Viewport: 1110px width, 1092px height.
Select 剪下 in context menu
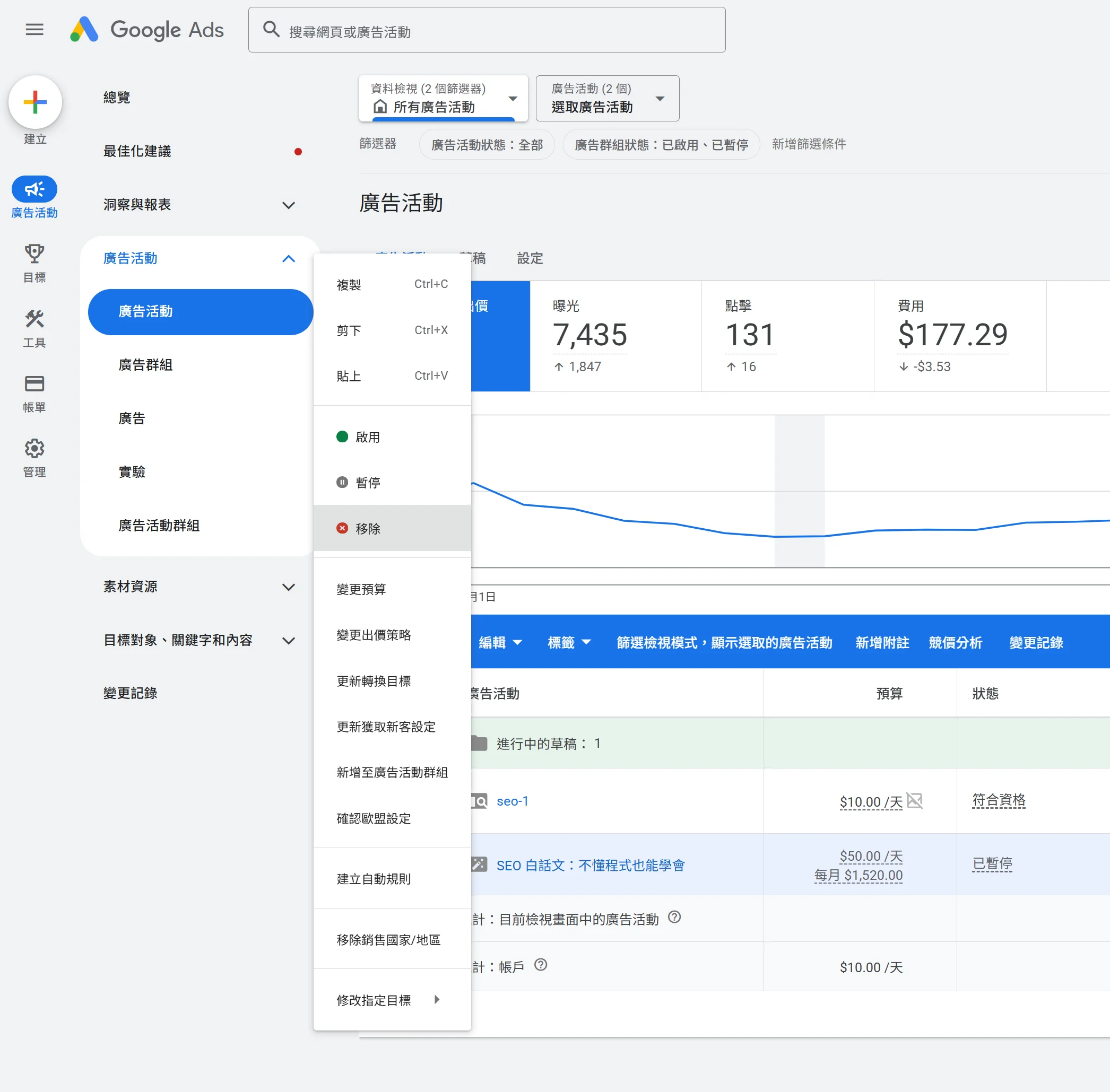point(392,330)
